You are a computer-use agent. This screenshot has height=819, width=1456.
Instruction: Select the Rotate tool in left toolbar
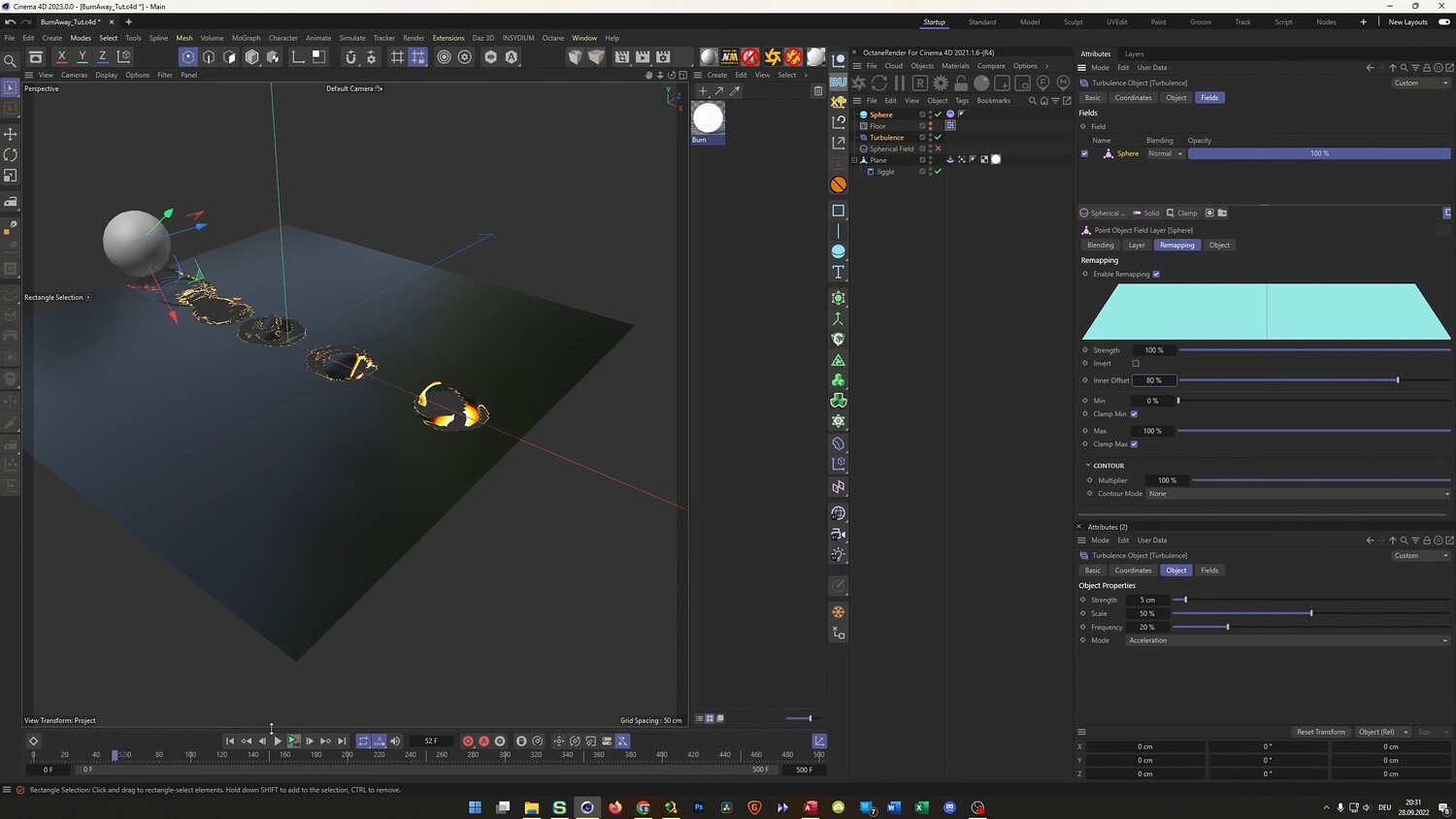coord(11,155)
